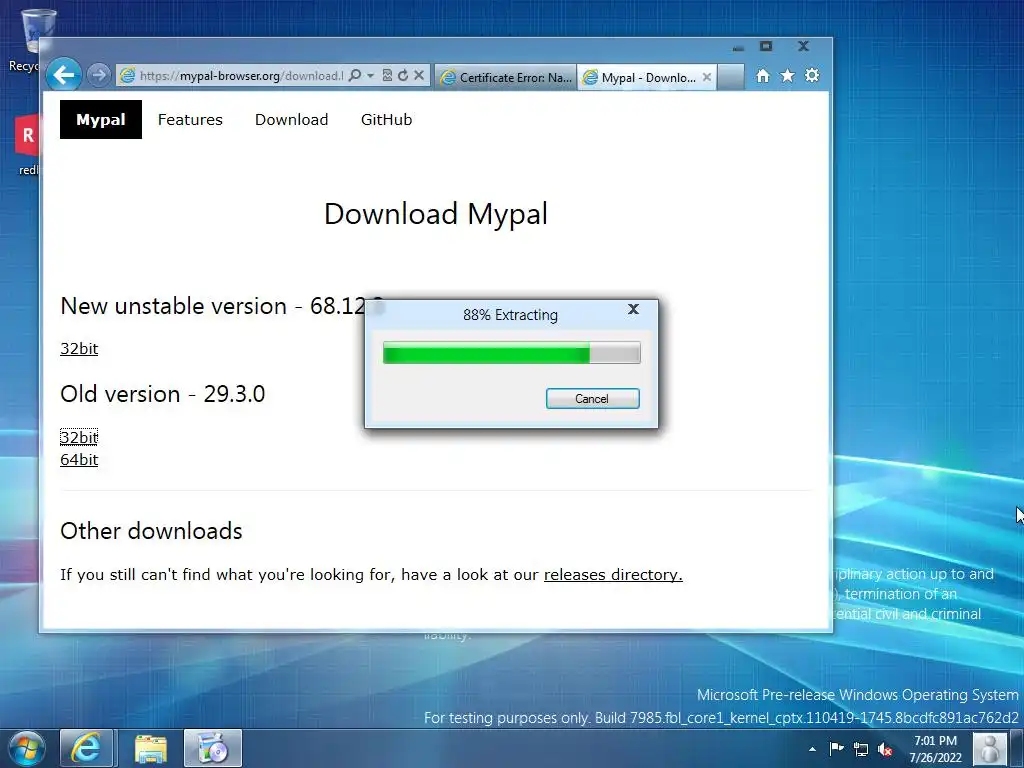Download the old version 64bit link

pos(79,460)
